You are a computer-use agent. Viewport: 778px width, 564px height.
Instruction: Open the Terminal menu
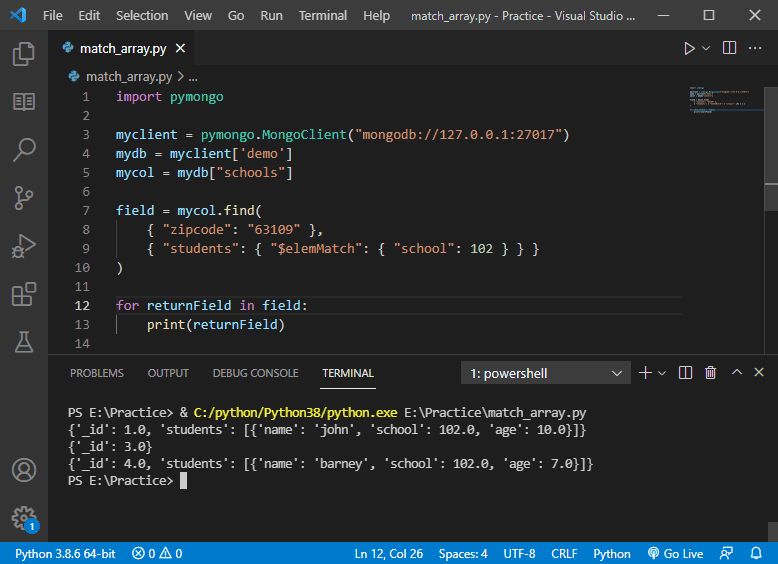[323, 15]
